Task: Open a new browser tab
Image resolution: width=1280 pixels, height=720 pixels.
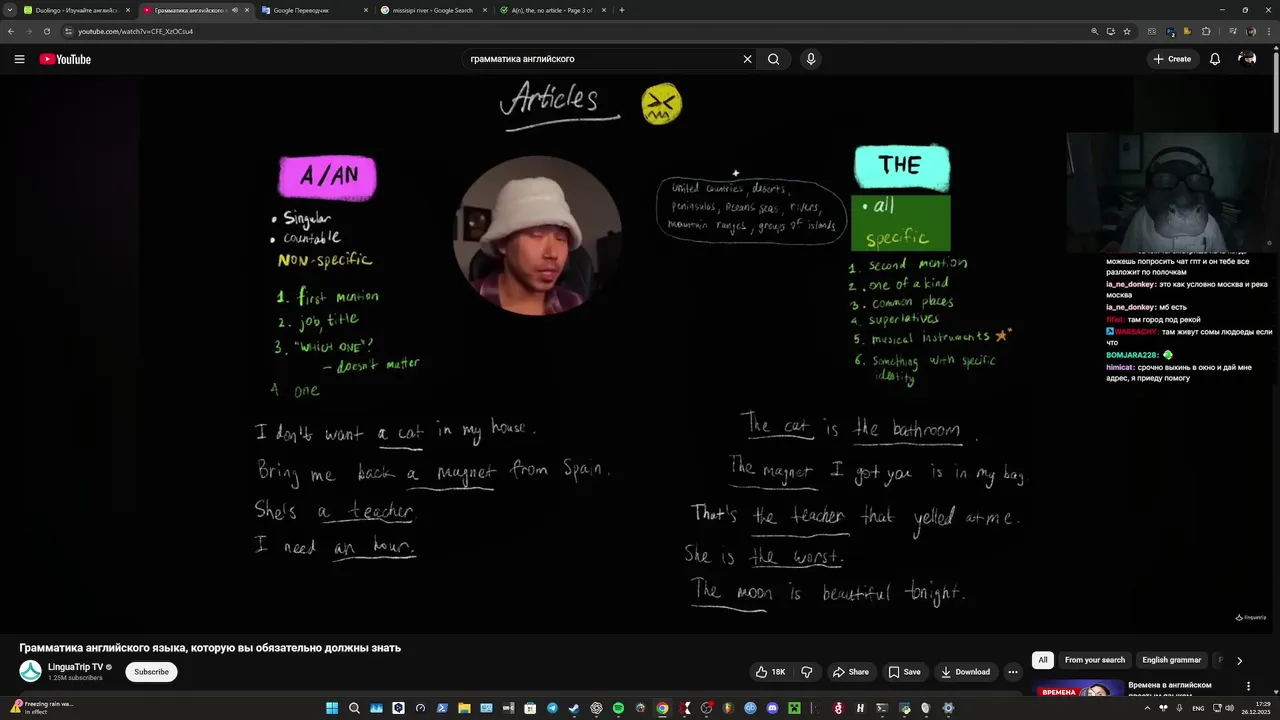Action: pyautogui.click(x=622, y=10)
